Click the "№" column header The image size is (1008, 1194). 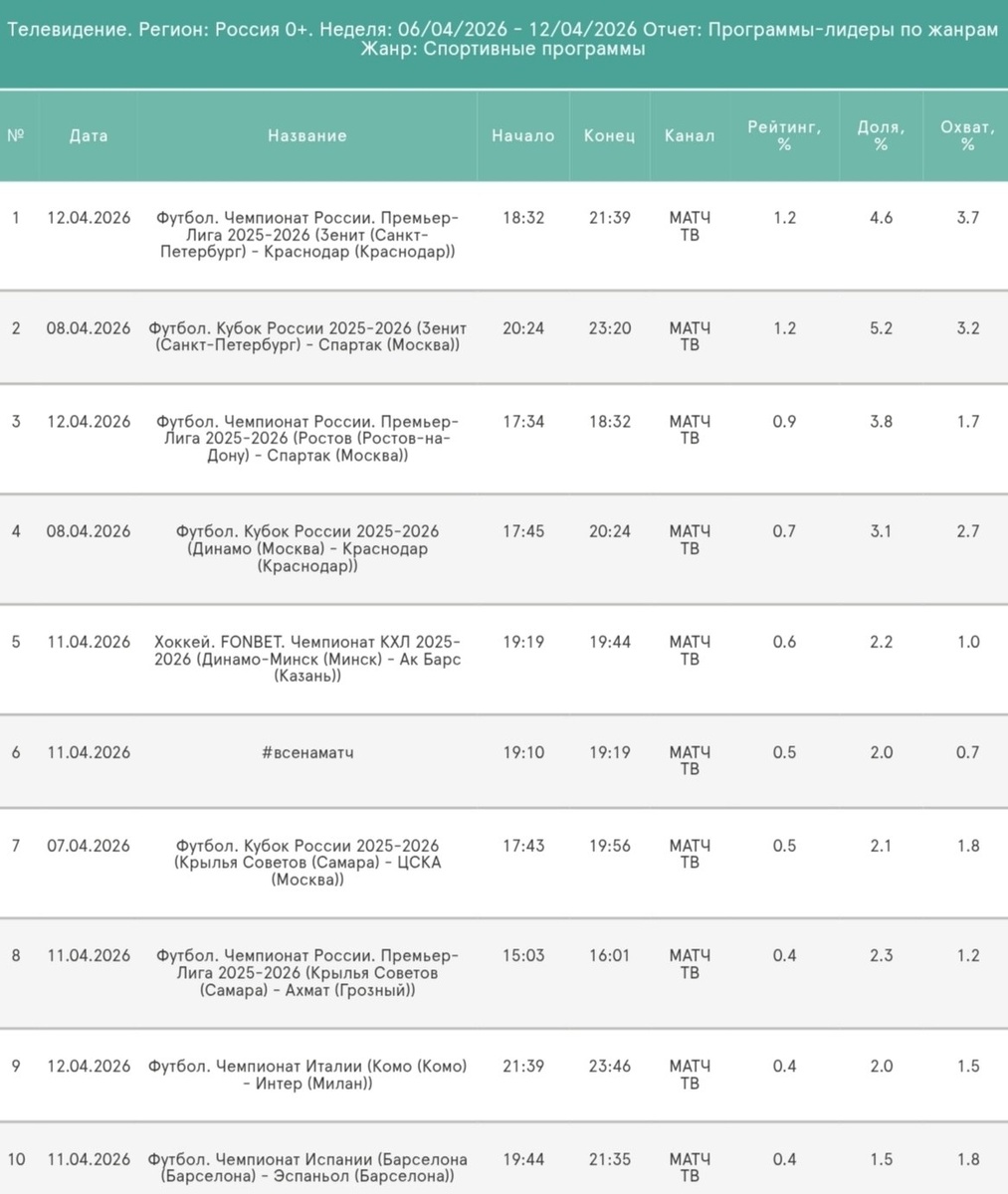(x=15, y=136)
